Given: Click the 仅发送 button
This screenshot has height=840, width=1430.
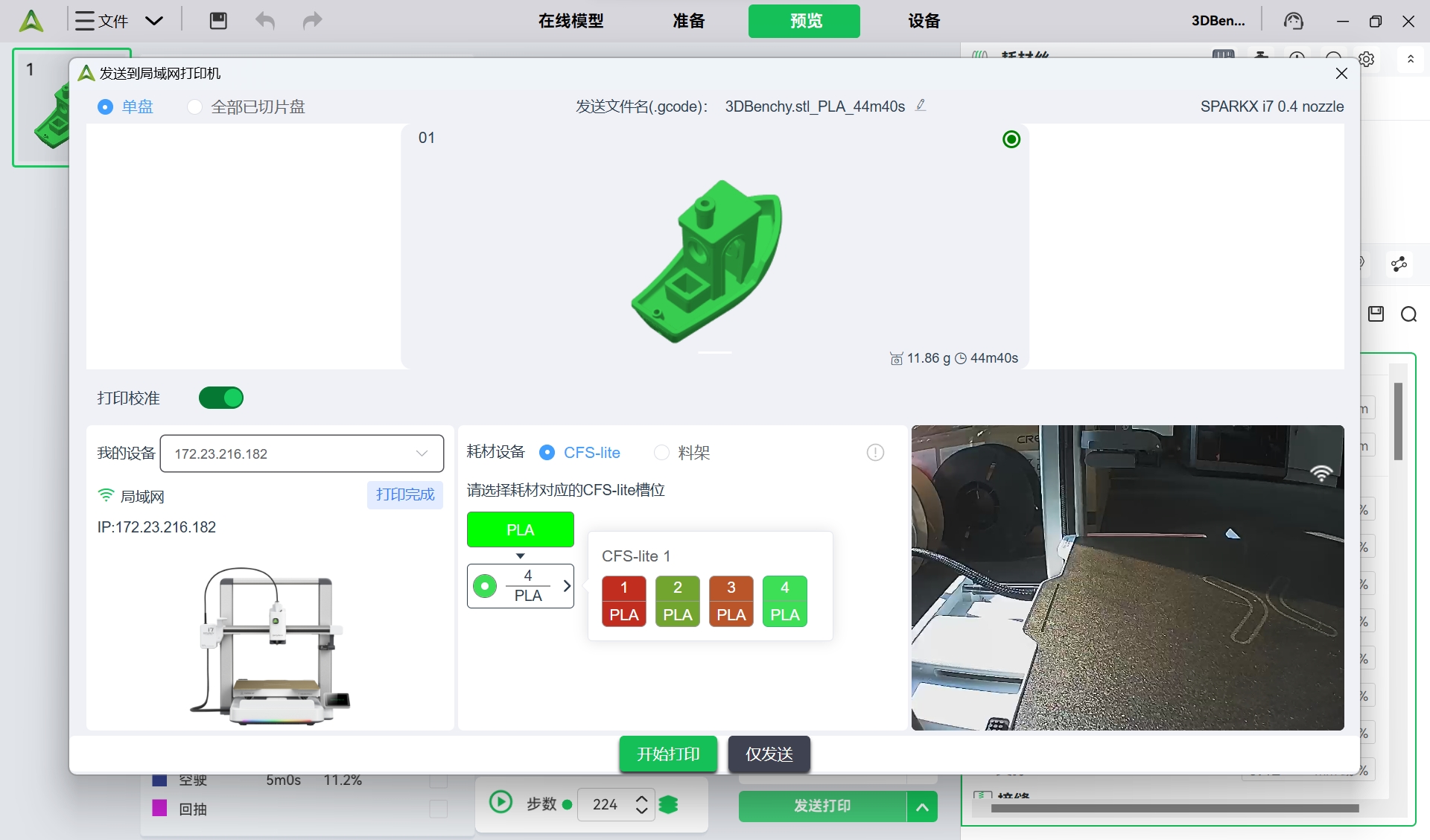Looking at the screenshot, I should pyautogui.click(x=769, y=754).
